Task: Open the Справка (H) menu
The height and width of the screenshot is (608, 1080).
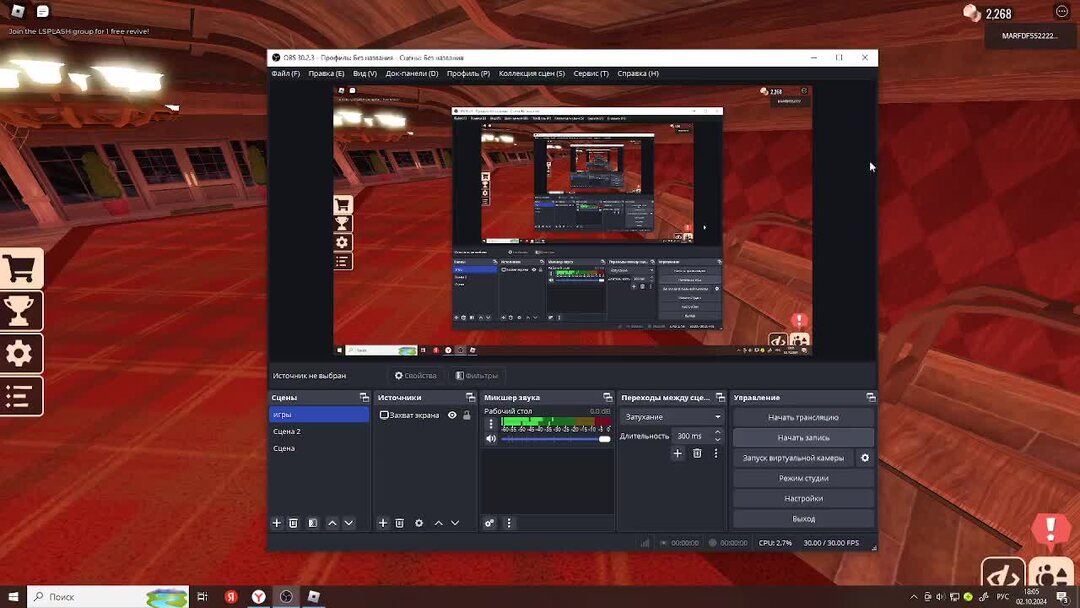Action: 638,74
